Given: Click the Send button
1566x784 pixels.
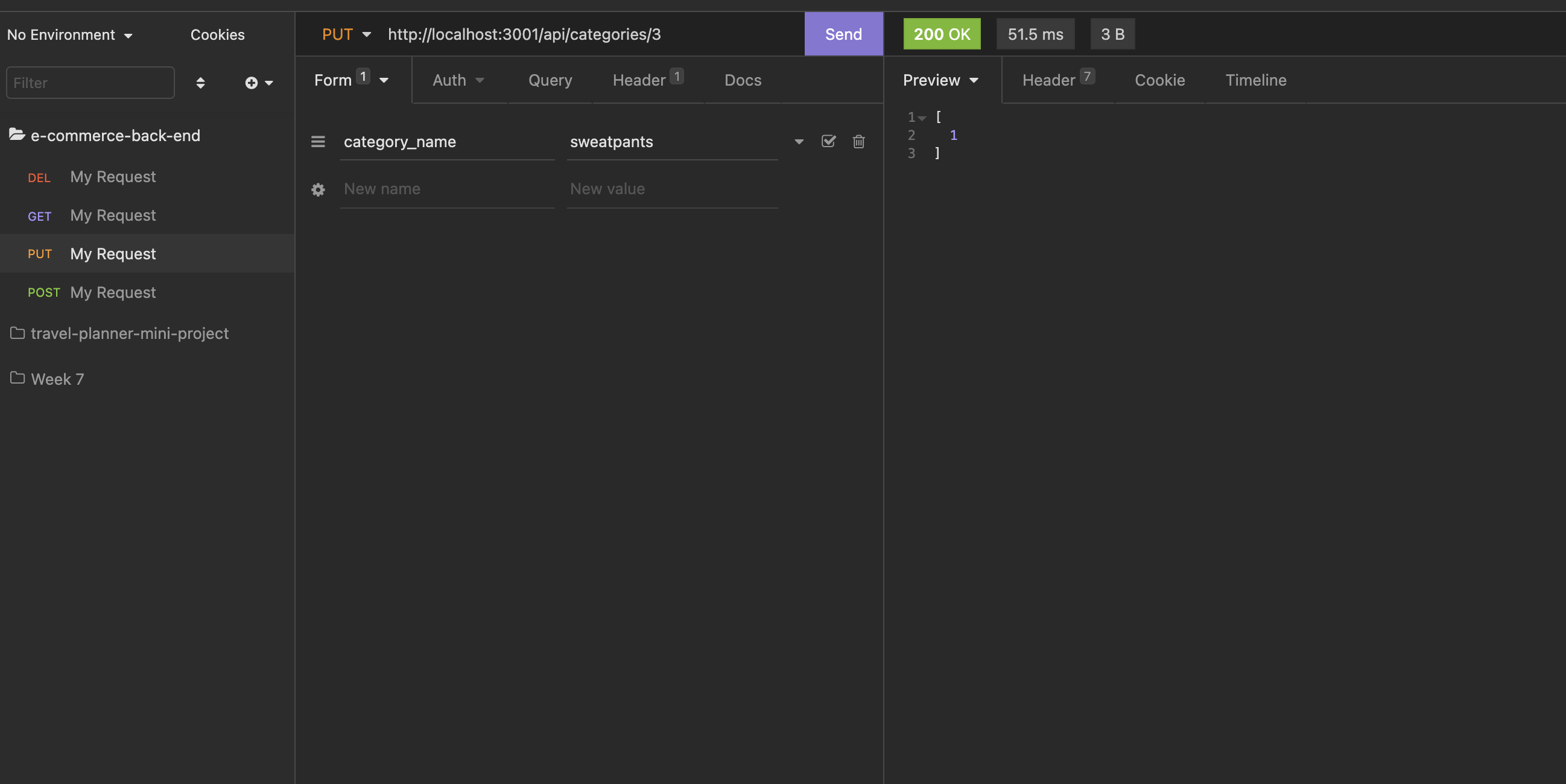Looking at the screenshot, I should point(843,34).
